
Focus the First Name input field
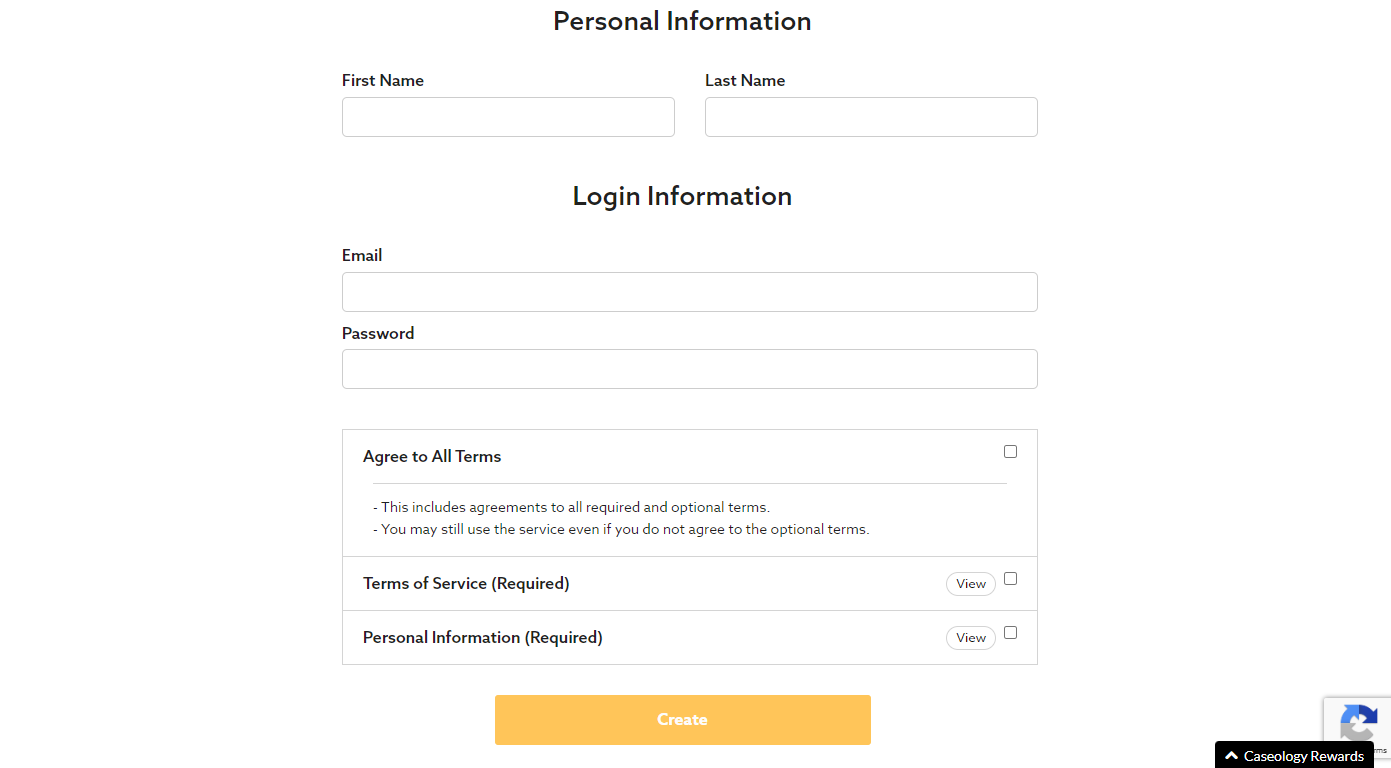point(508,117)
